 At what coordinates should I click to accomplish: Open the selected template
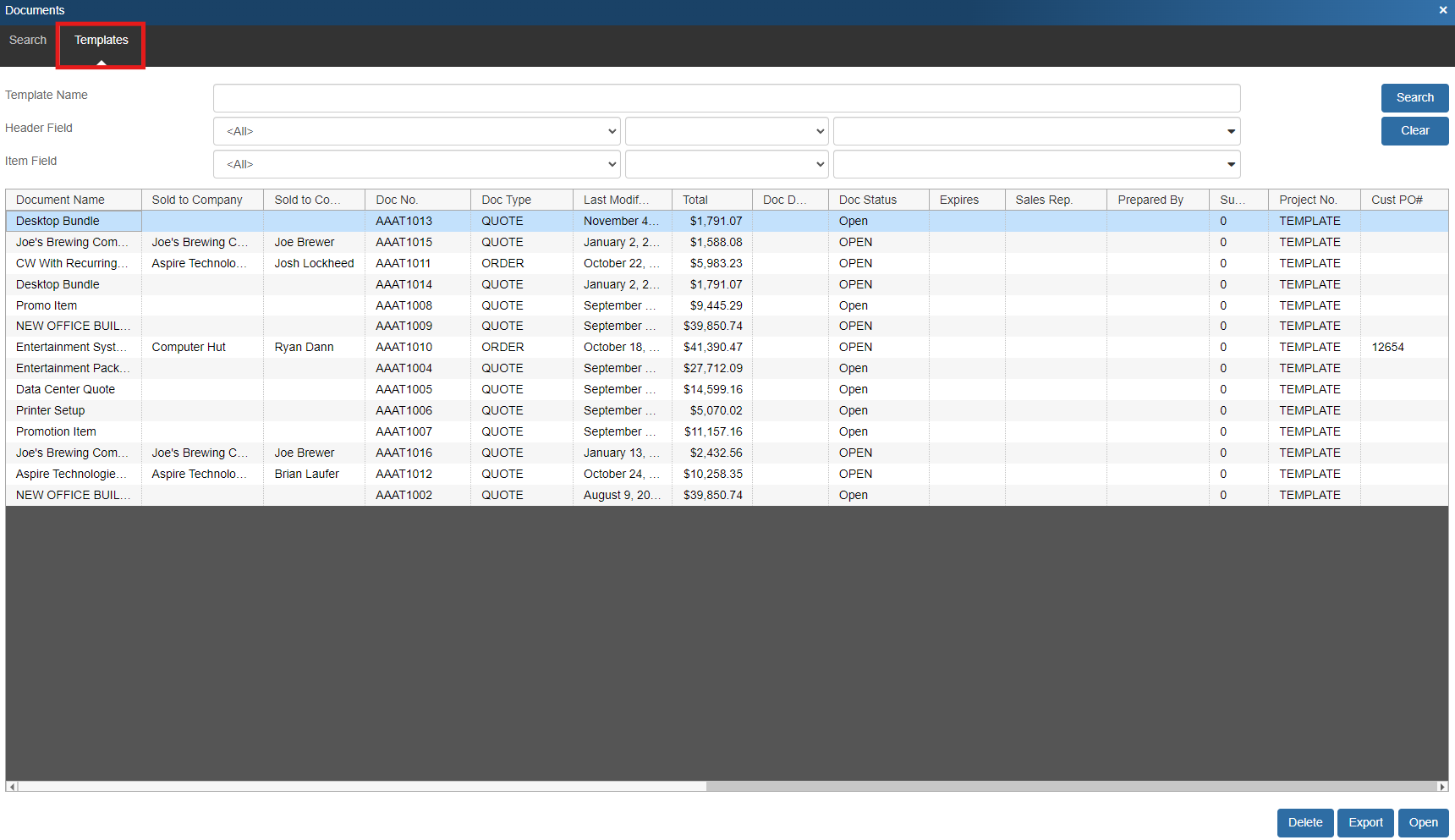coord(1423,822)
